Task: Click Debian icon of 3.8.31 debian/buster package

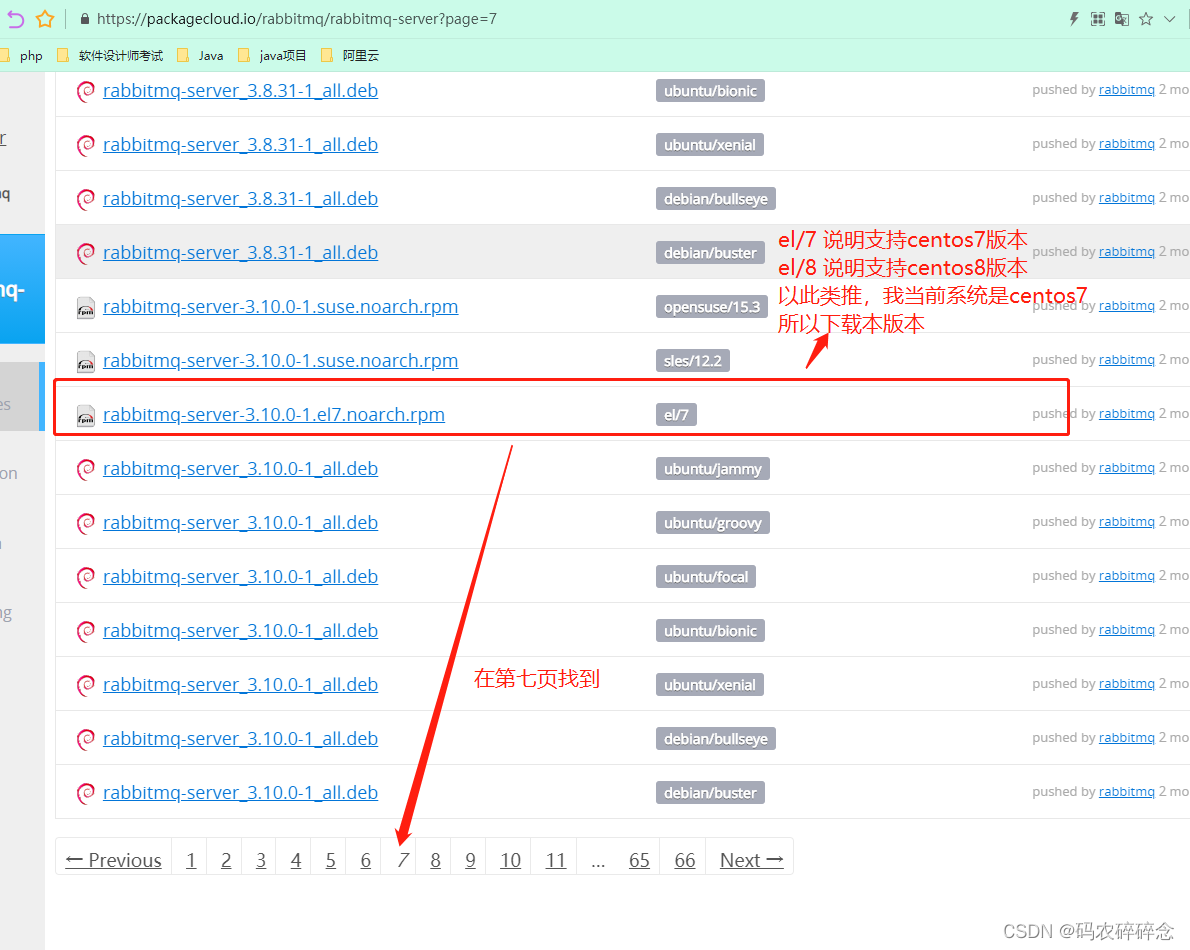Action: pos(86,253)
